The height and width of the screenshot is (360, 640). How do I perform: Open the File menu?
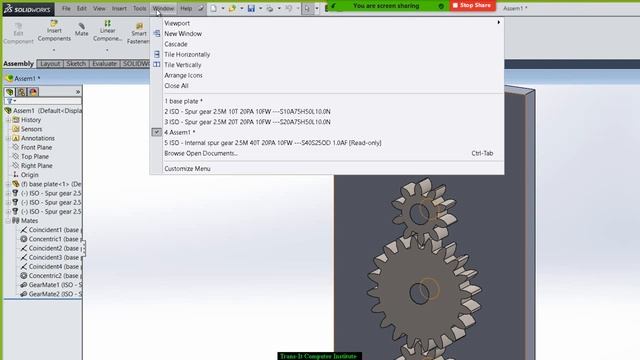pos(66,8)
